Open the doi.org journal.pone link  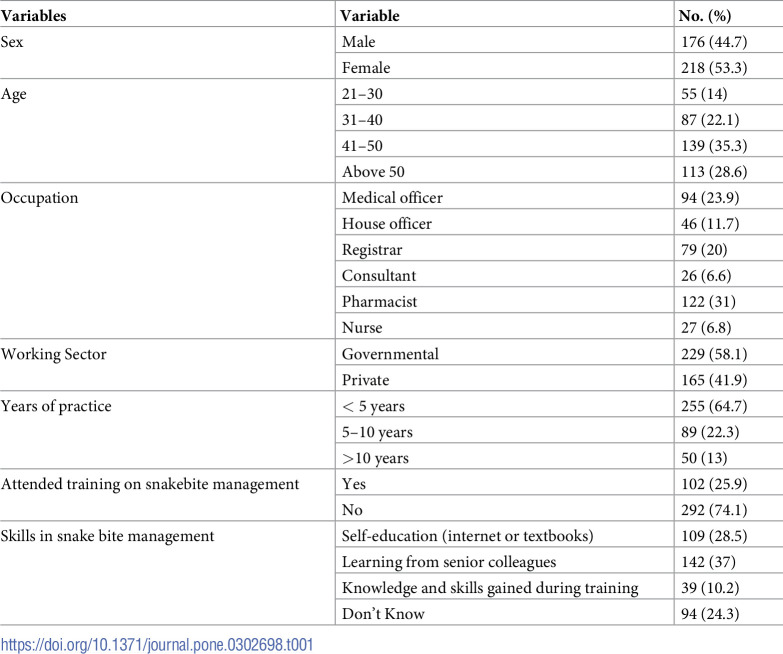157,645
